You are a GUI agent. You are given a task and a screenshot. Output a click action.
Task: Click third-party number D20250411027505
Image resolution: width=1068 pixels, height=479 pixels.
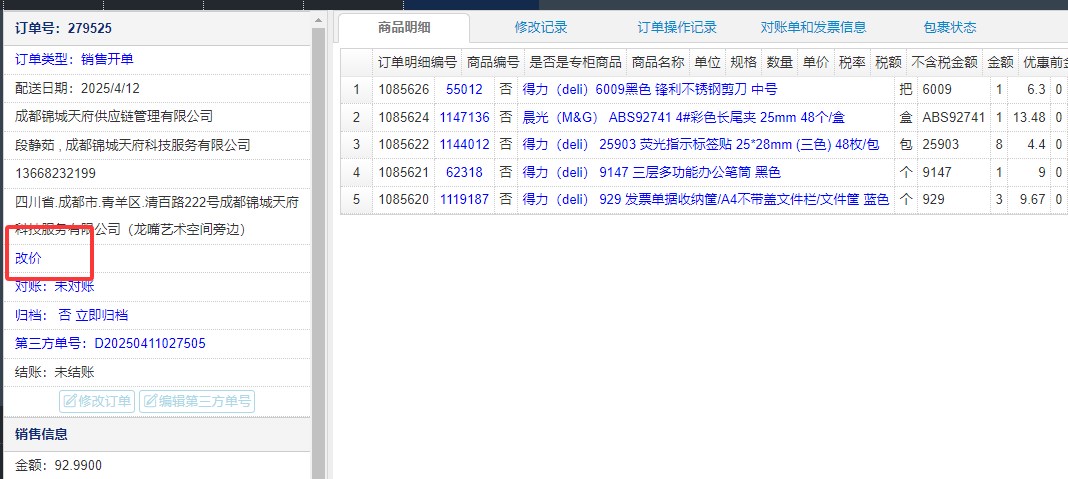pos(150,343)
